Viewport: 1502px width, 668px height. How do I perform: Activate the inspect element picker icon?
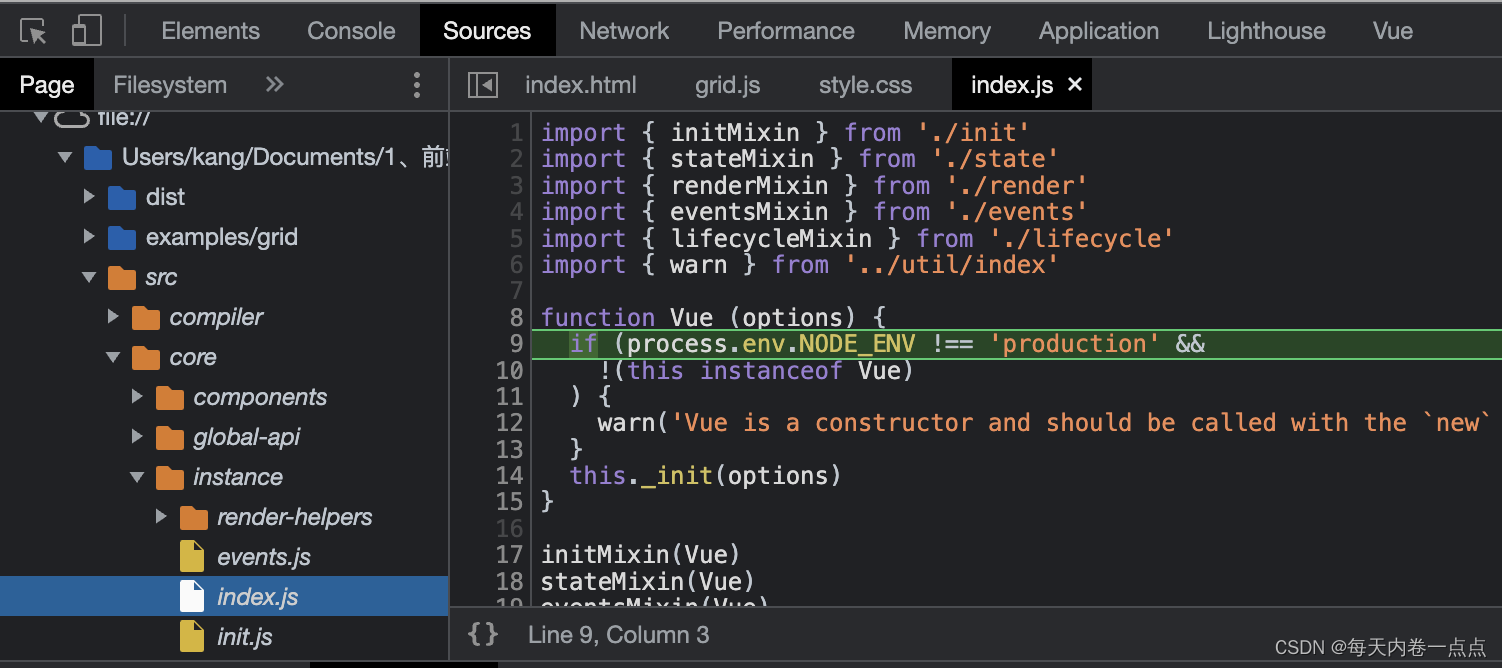[34, 31]
